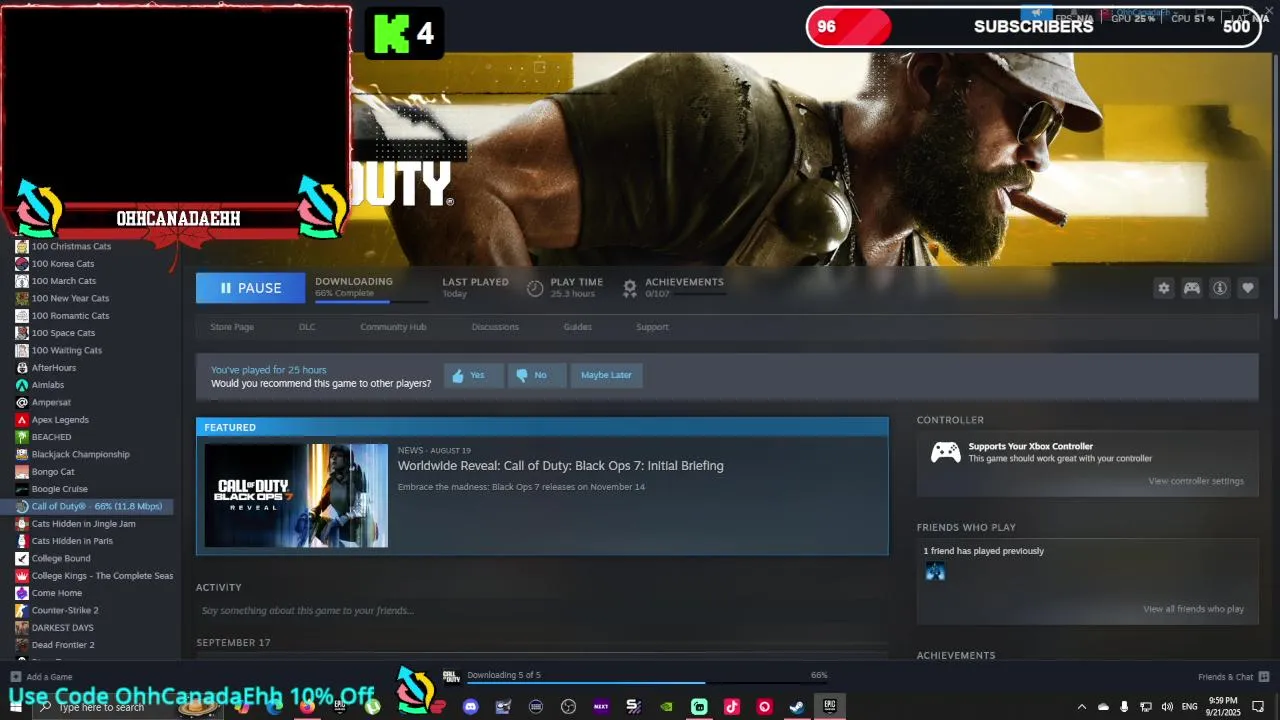Open Steam from the taskbar

click(x=797, y=707)
